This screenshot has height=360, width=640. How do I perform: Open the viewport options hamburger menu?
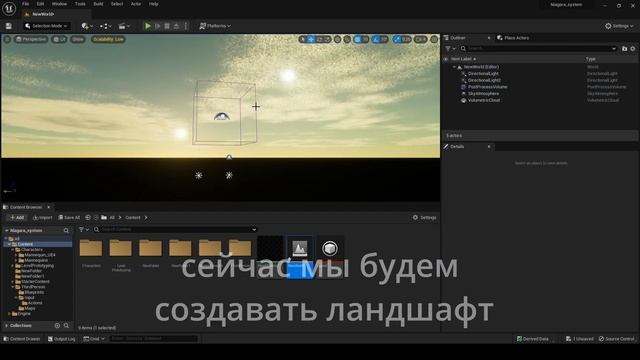[7, 39]
